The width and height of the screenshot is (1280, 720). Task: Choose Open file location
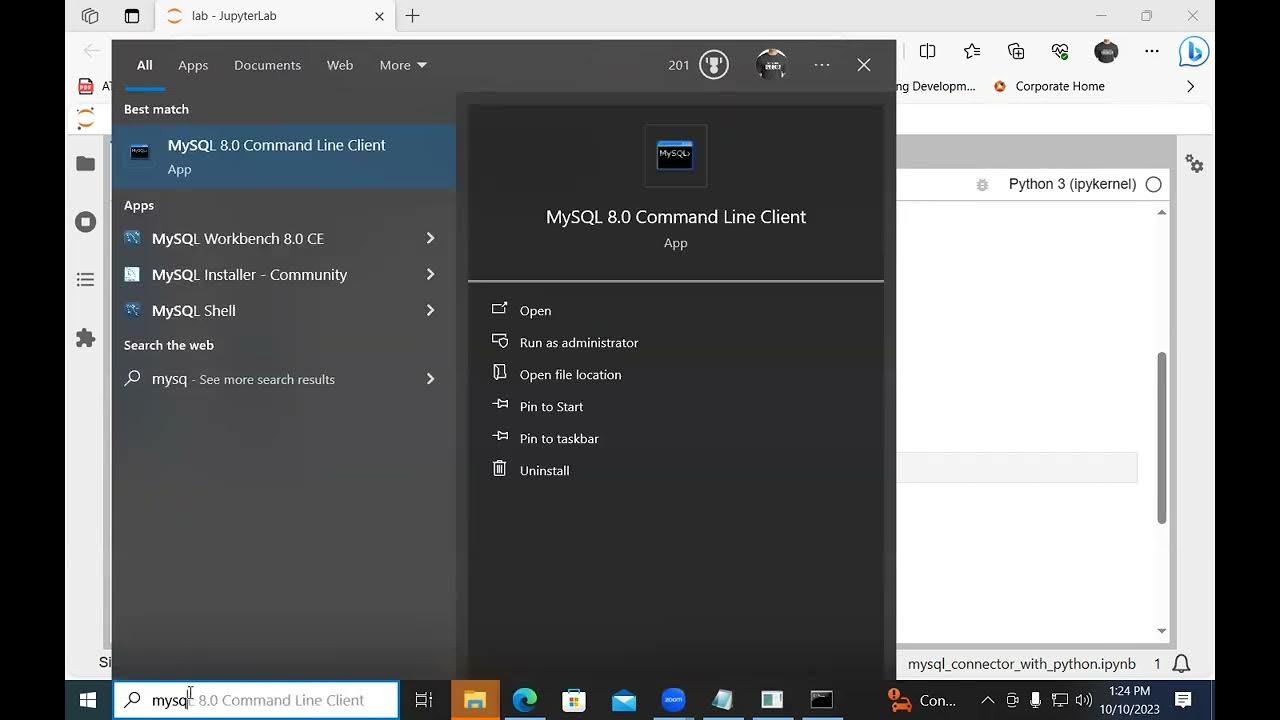click(570, 375)
